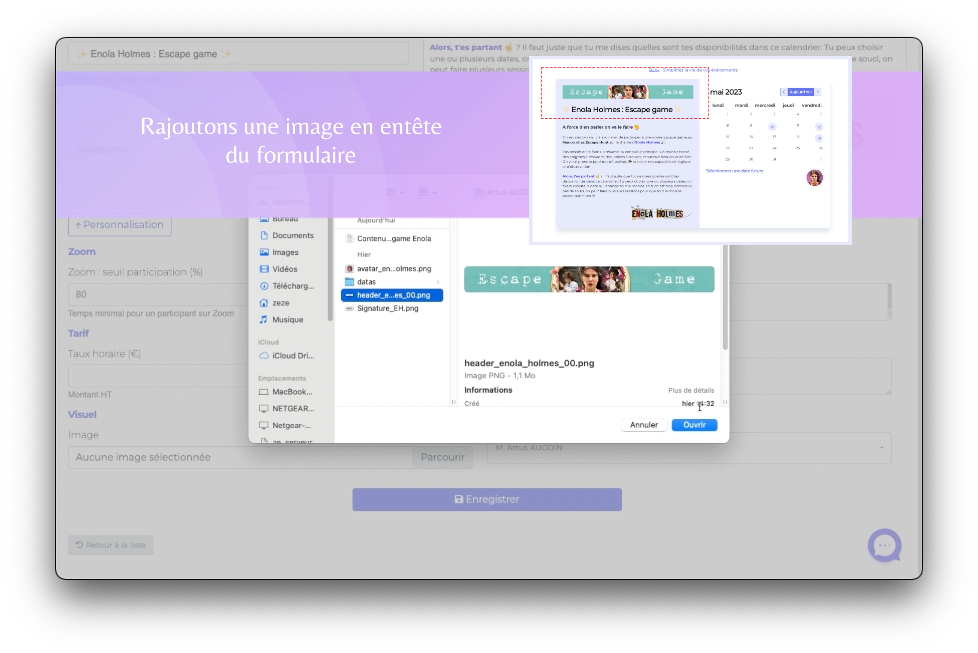The height and width of the screenshot is (653, 978).
Task: Select Signature_EH.png in file list
Action: [x=387, y=309]
